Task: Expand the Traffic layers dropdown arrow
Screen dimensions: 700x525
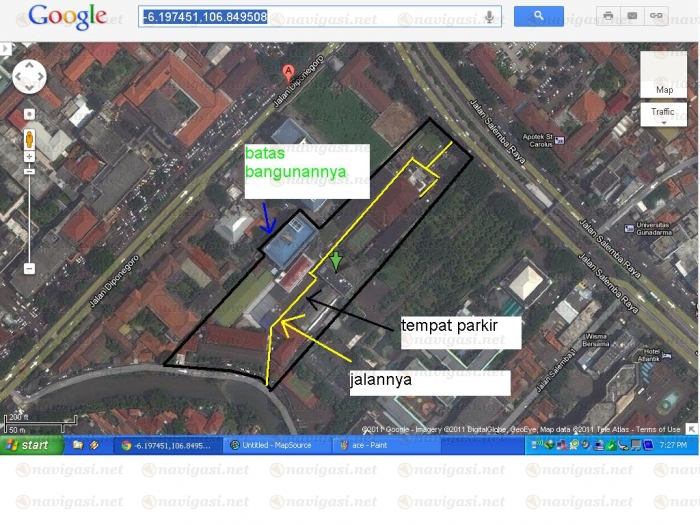Action: [663, 123]
